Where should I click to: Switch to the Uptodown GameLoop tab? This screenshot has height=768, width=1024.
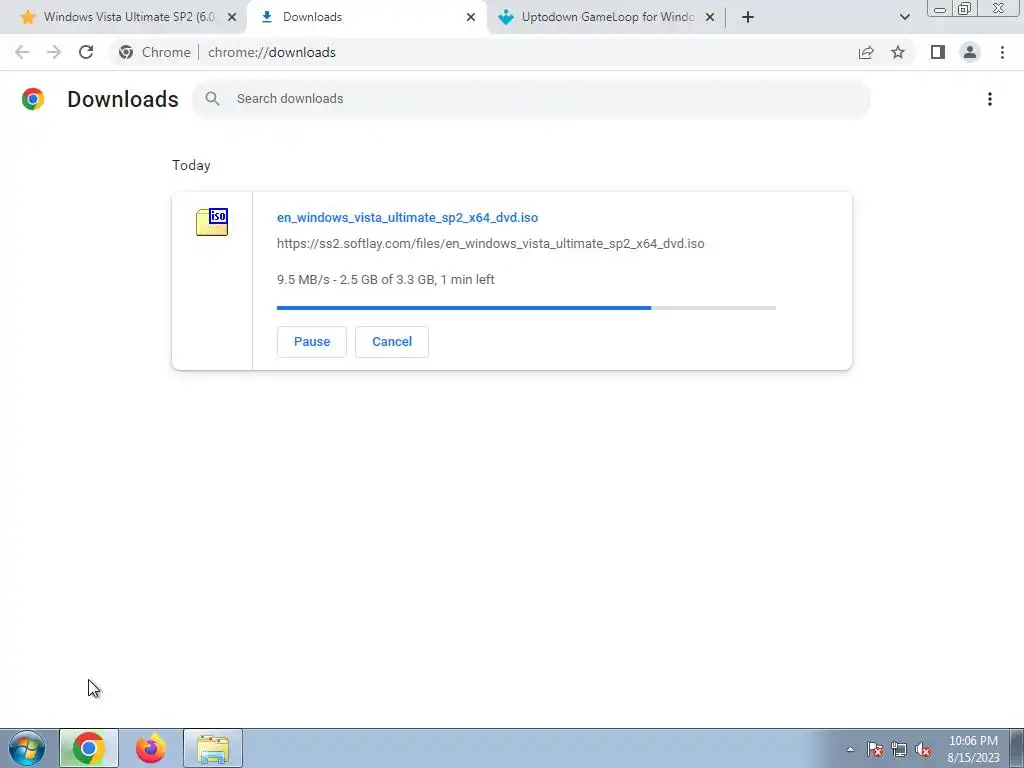click(607, 17)
